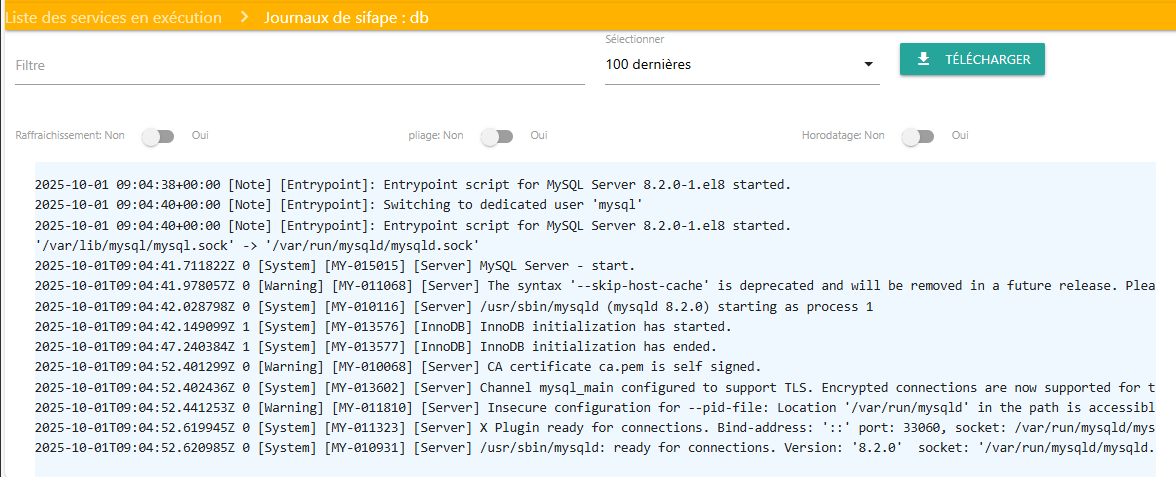Click 'Oui' next to the pliage switch
Image resolution: width=1176 pixels, height=477 pixels.
[539, 135]
